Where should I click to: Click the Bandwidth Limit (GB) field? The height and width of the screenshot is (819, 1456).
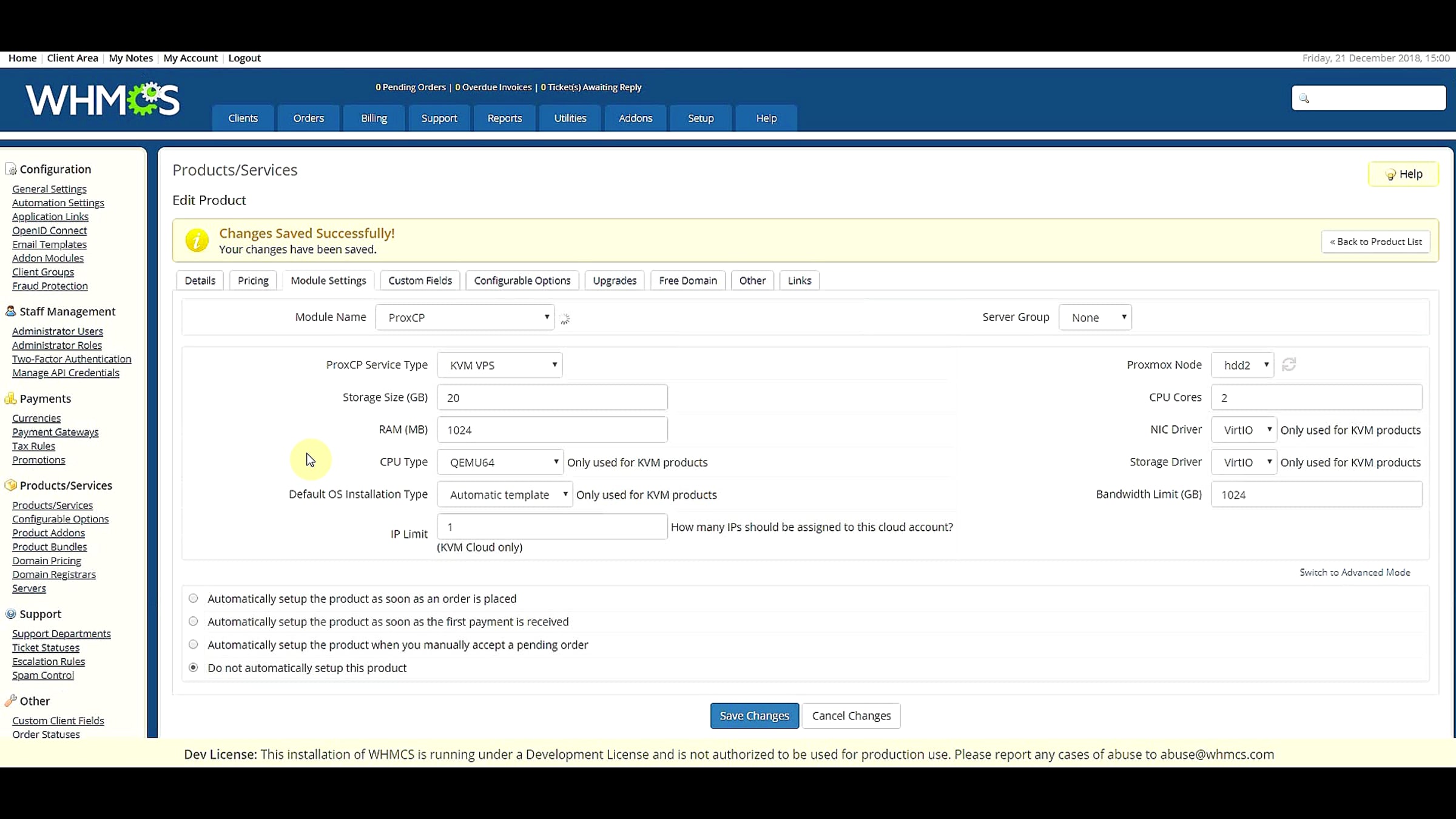(x=1316, y=494)
